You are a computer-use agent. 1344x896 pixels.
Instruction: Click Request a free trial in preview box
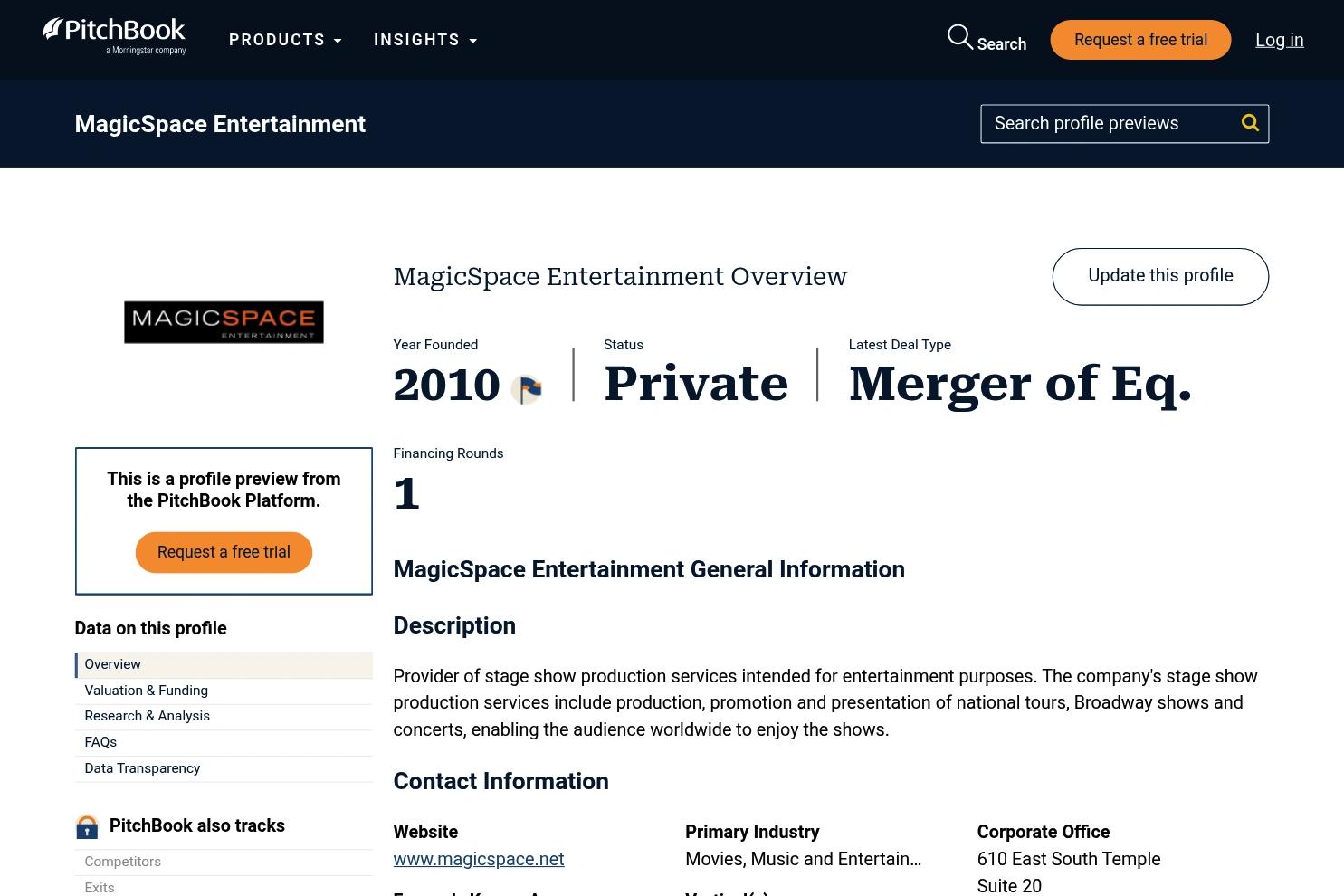coord(224,552)
